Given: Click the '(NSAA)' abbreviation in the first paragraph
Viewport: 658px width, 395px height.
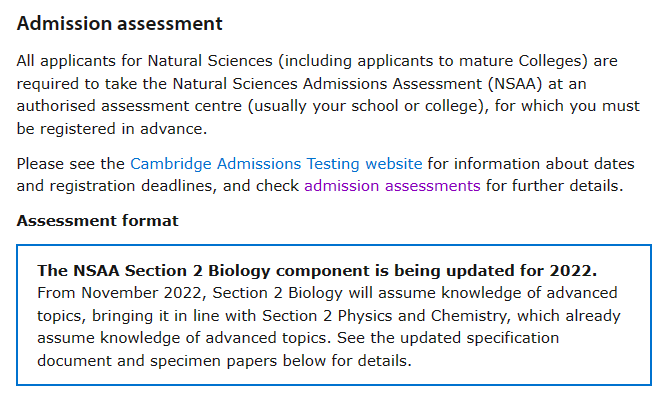Looking at the screenshot, I should point(514,84).
